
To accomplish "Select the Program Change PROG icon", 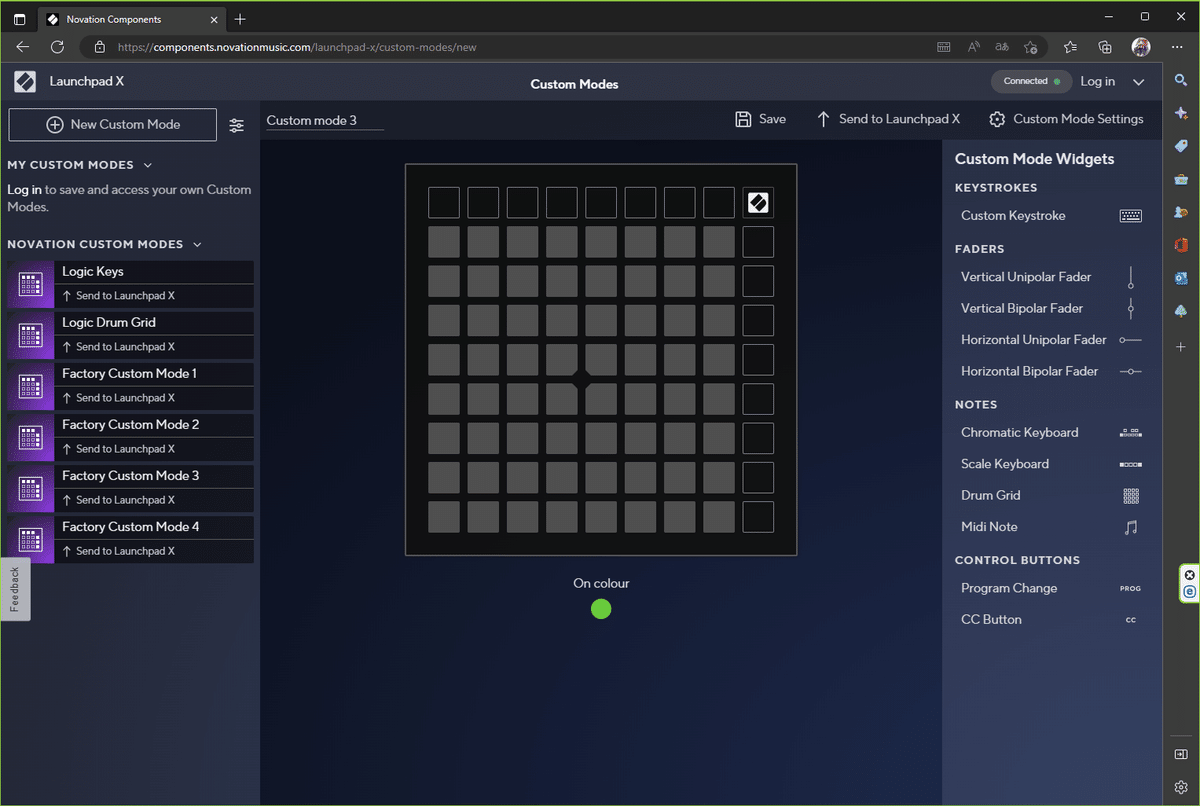I will 1131,589.
